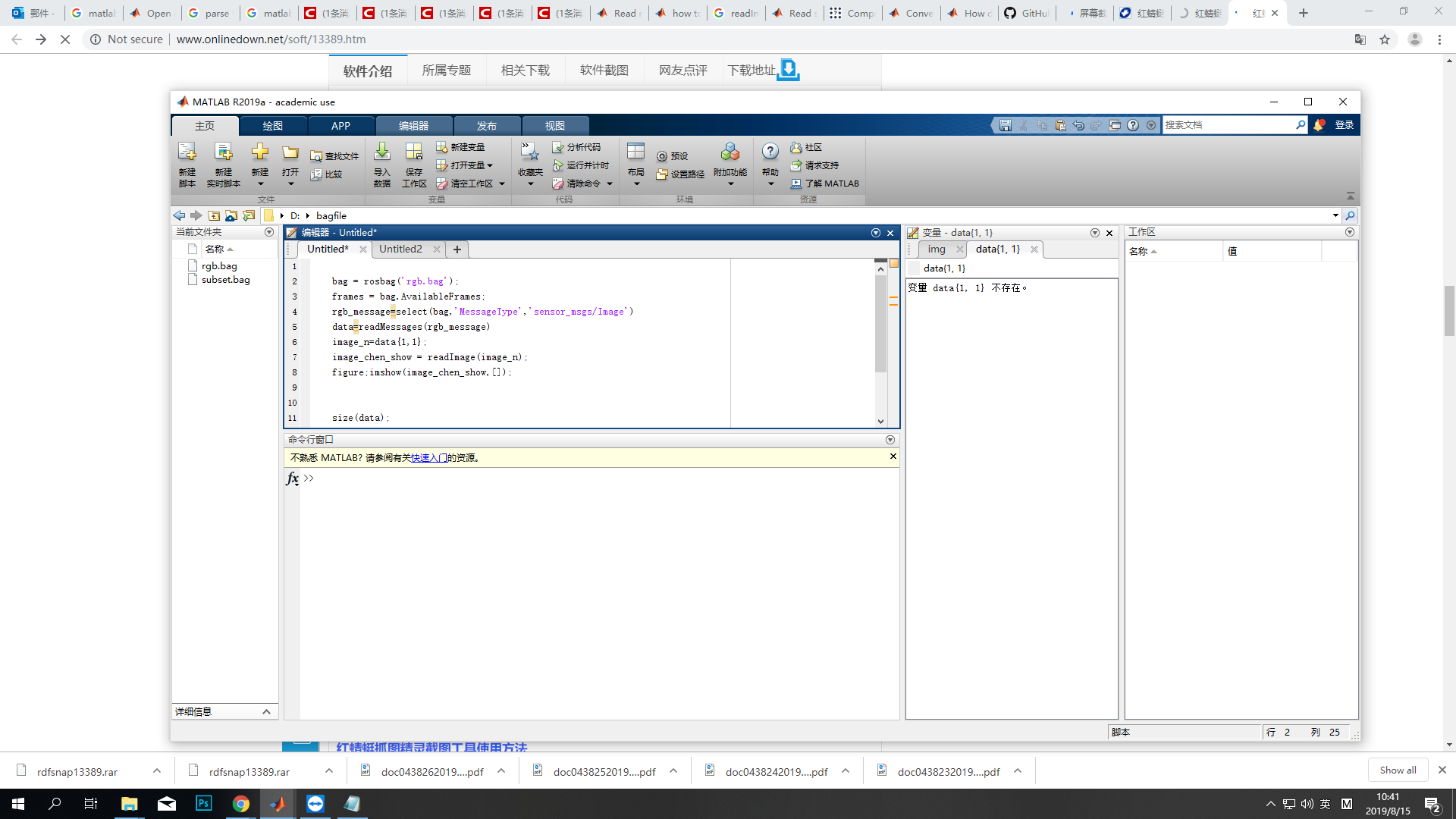Click the 搜索文档 search documentation field

1228,125
